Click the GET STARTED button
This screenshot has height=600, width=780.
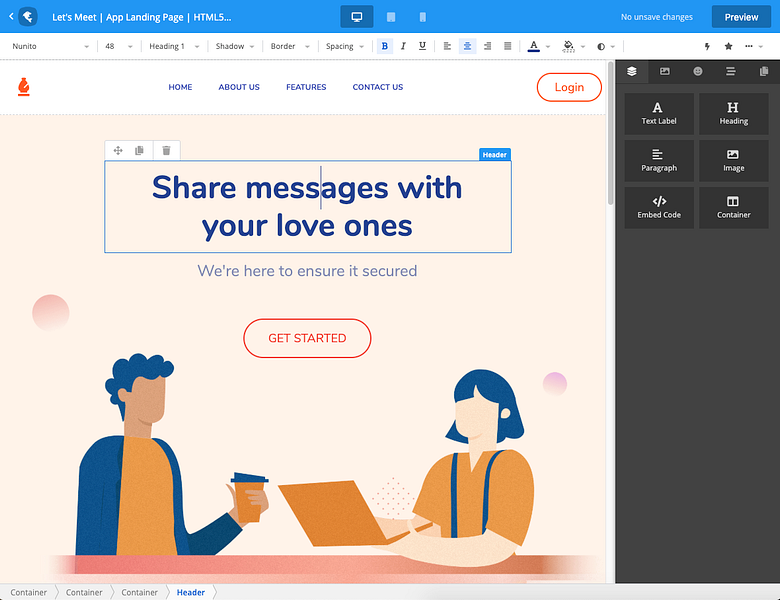[307, 338]
